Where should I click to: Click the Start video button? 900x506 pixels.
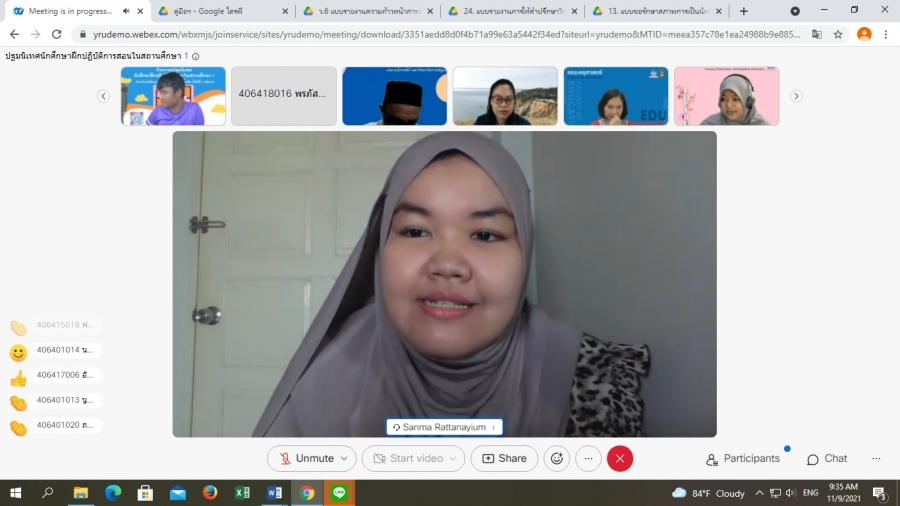pos(408,458)
